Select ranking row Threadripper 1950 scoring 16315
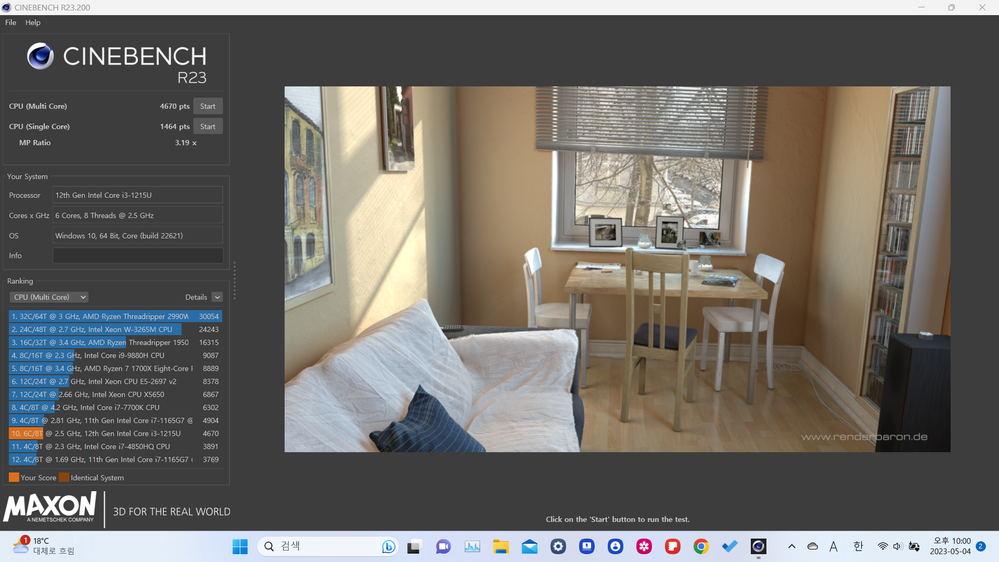 115,342
